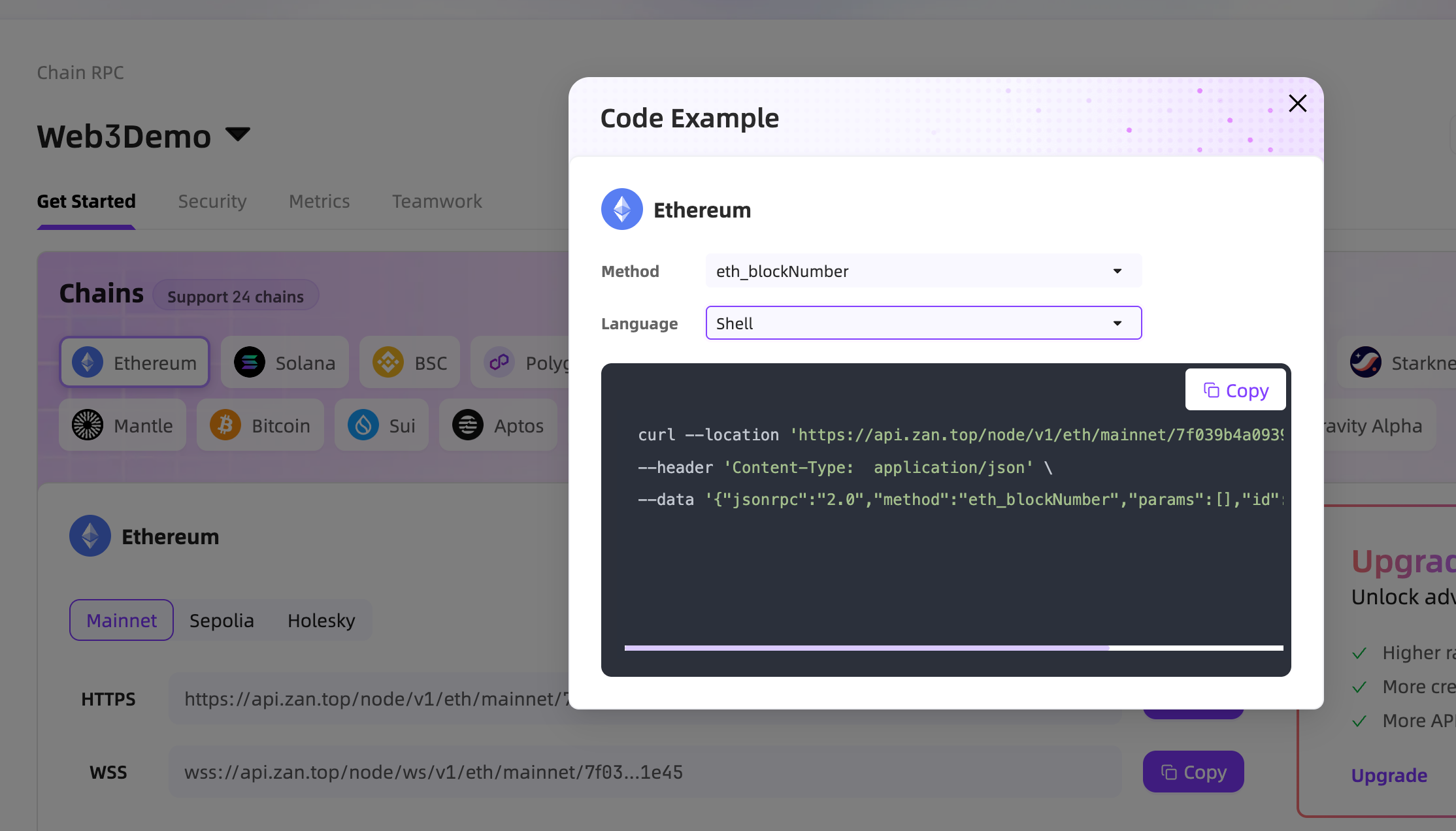Open the Language dropdown showing Shell
Image resolution: width=1456 pixels, height=831 pixels.
click(x=923, y=323)
